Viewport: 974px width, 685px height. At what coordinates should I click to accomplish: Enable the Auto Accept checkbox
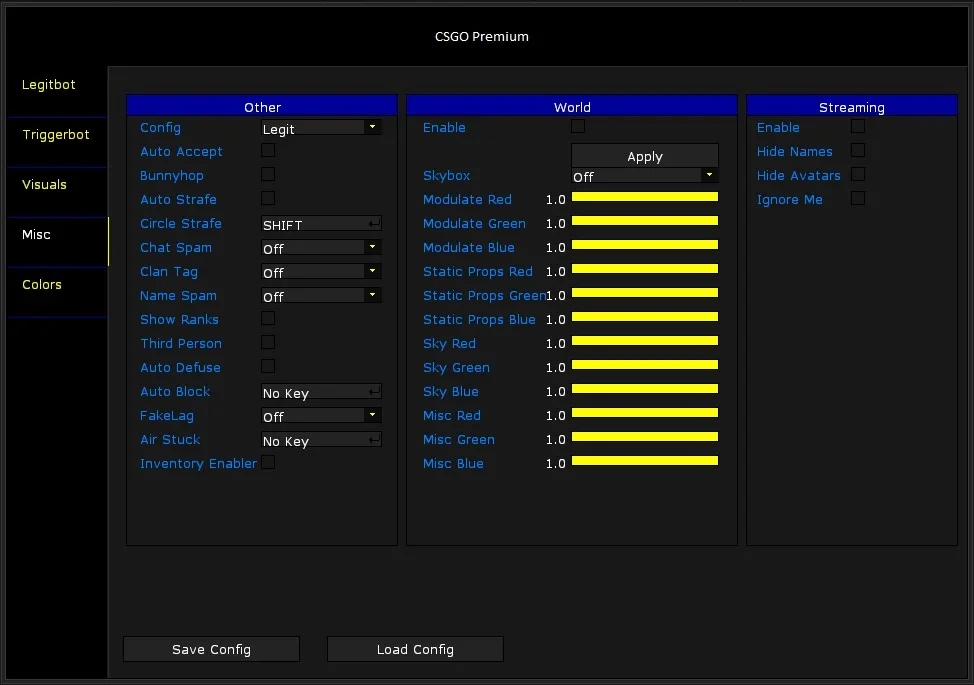[x=268, y=150]
